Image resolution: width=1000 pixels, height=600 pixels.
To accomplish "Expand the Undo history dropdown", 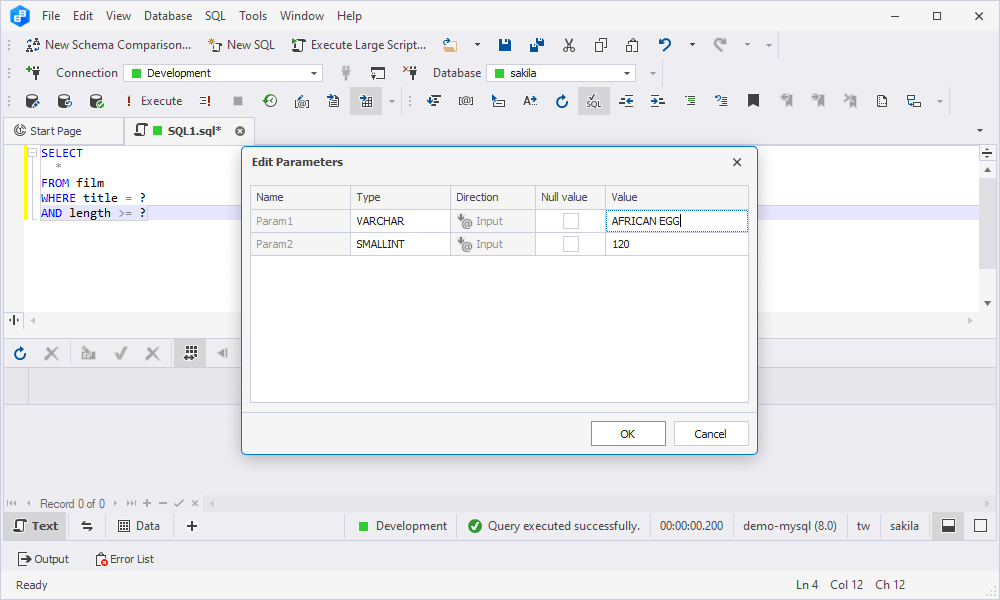I will point(692,45).
